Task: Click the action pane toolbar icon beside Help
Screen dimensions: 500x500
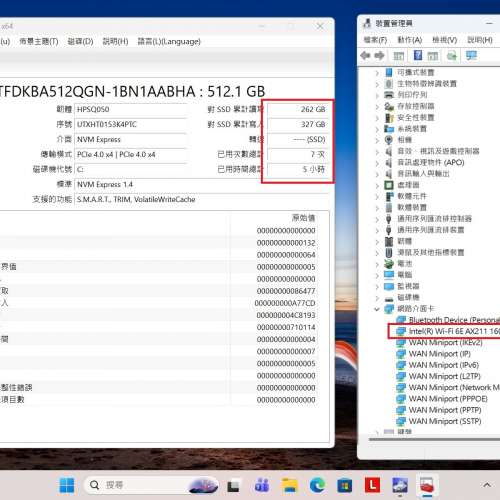Action: point(433,56)
